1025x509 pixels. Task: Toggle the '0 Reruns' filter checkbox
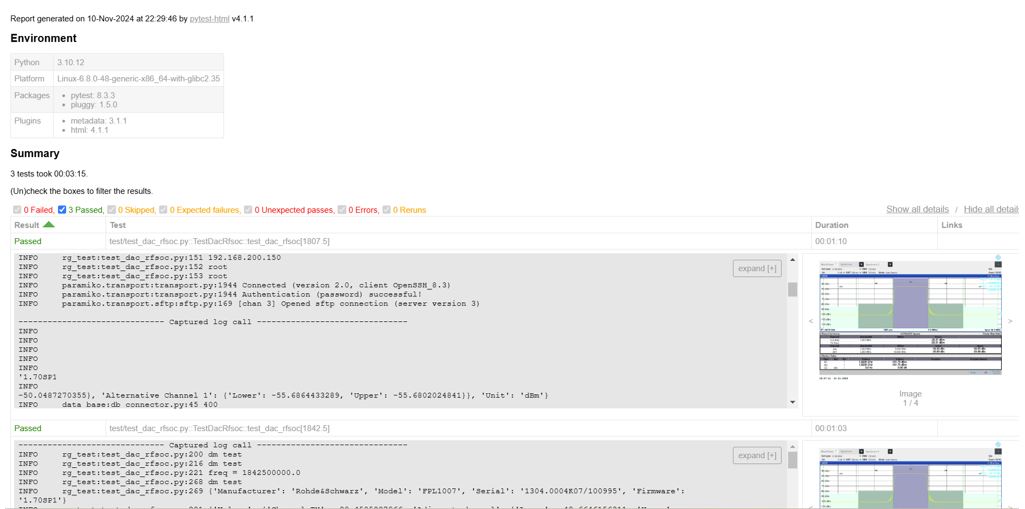[x=386, y=210]
